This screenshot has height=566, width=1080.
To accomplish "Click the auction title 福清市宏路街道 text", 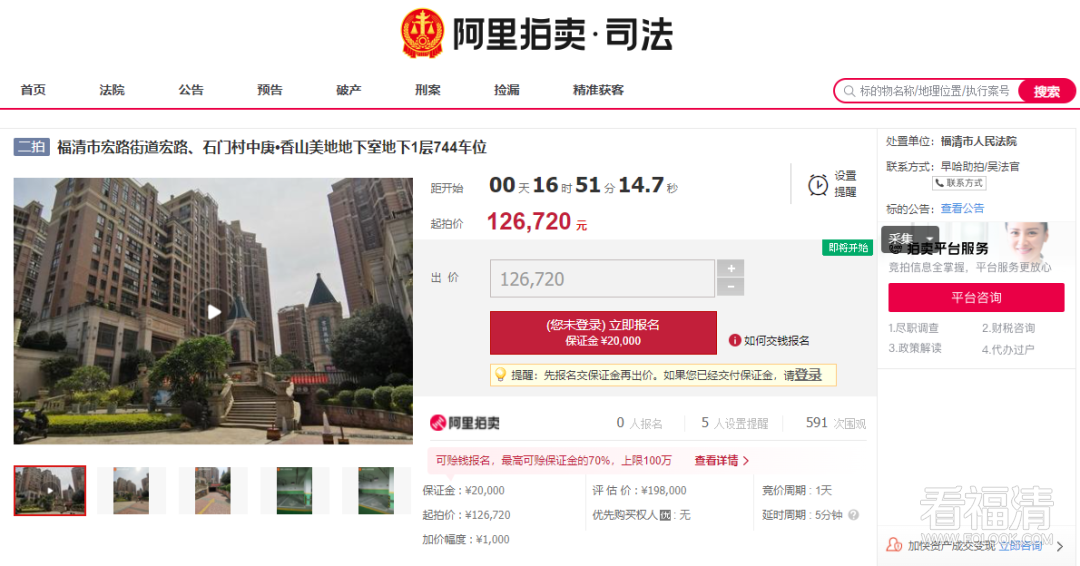I will (272, 147).
